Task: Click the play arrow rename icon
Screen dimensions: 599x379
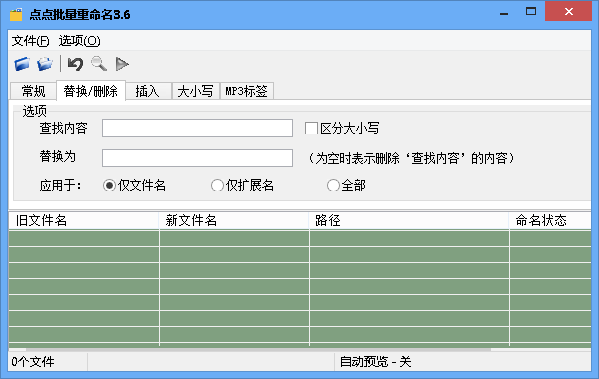Action: click(x=122, y=64)
